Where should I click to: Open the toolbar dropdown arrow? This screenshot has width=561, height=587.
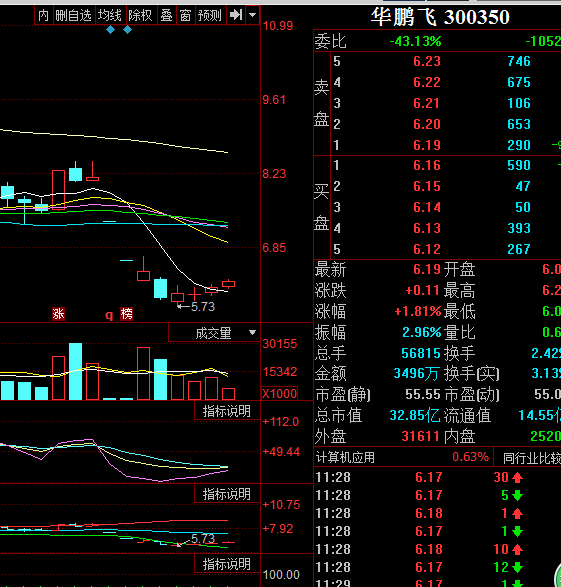coord(253,15)
